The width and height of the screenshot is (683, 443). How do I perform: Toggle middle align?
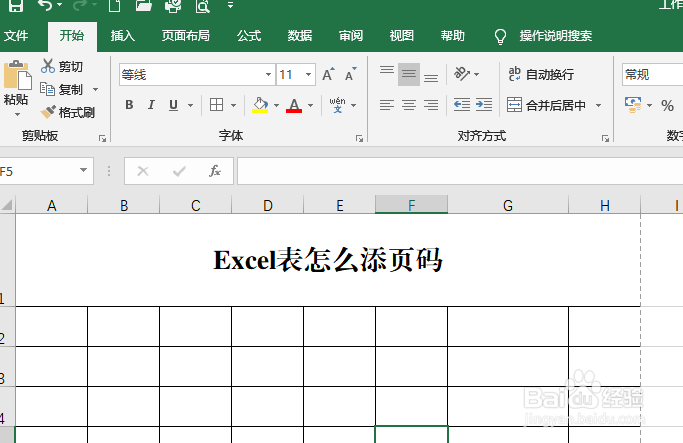(409, 74)
